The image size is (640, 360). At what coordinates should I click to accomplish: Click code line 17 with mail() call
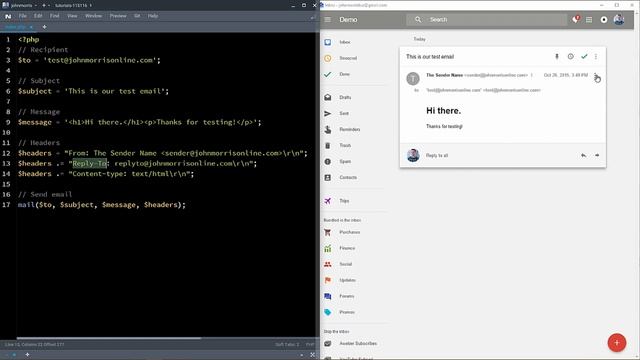coord(102,205)
